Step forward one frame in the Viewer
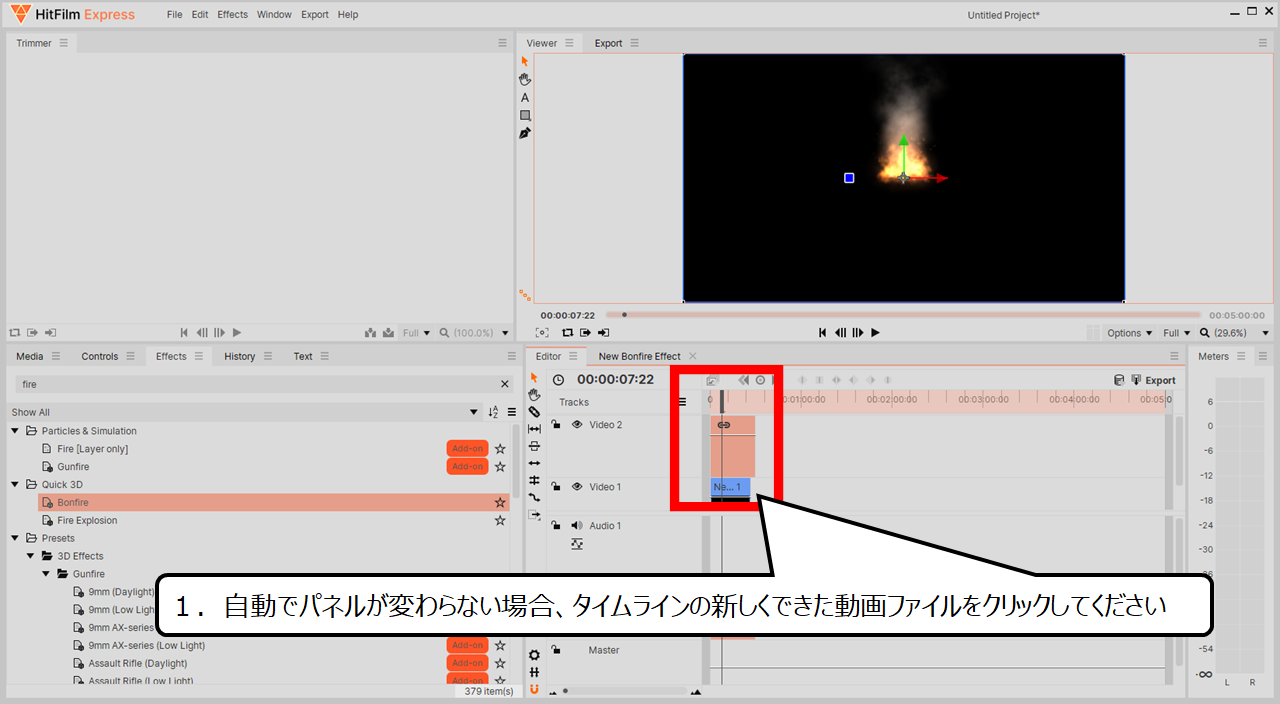Screen dimensions: 1280x704 [x=857, y=333]
